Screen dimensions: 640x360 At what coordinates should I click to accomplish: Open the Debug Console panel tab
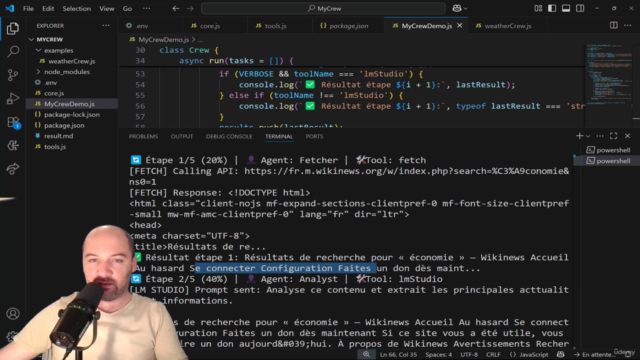click(x=229, y=136)
